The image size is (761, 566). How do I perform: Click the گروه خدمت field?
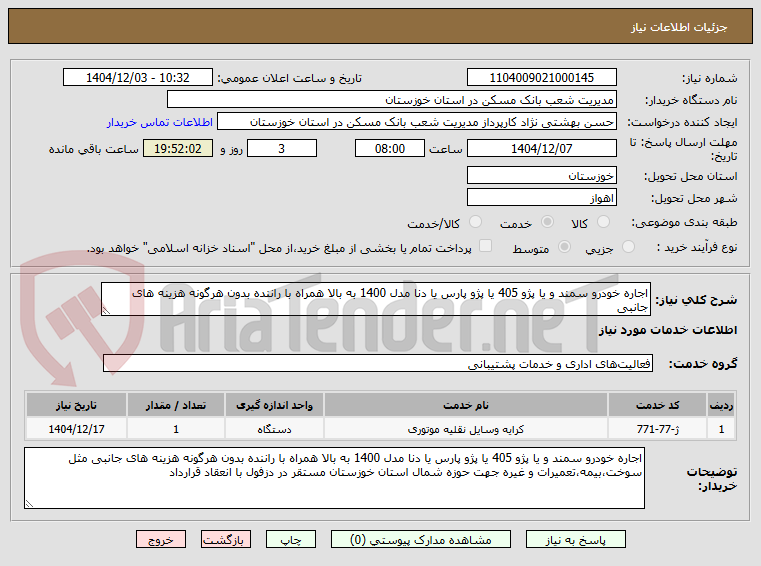pos(378,364)
